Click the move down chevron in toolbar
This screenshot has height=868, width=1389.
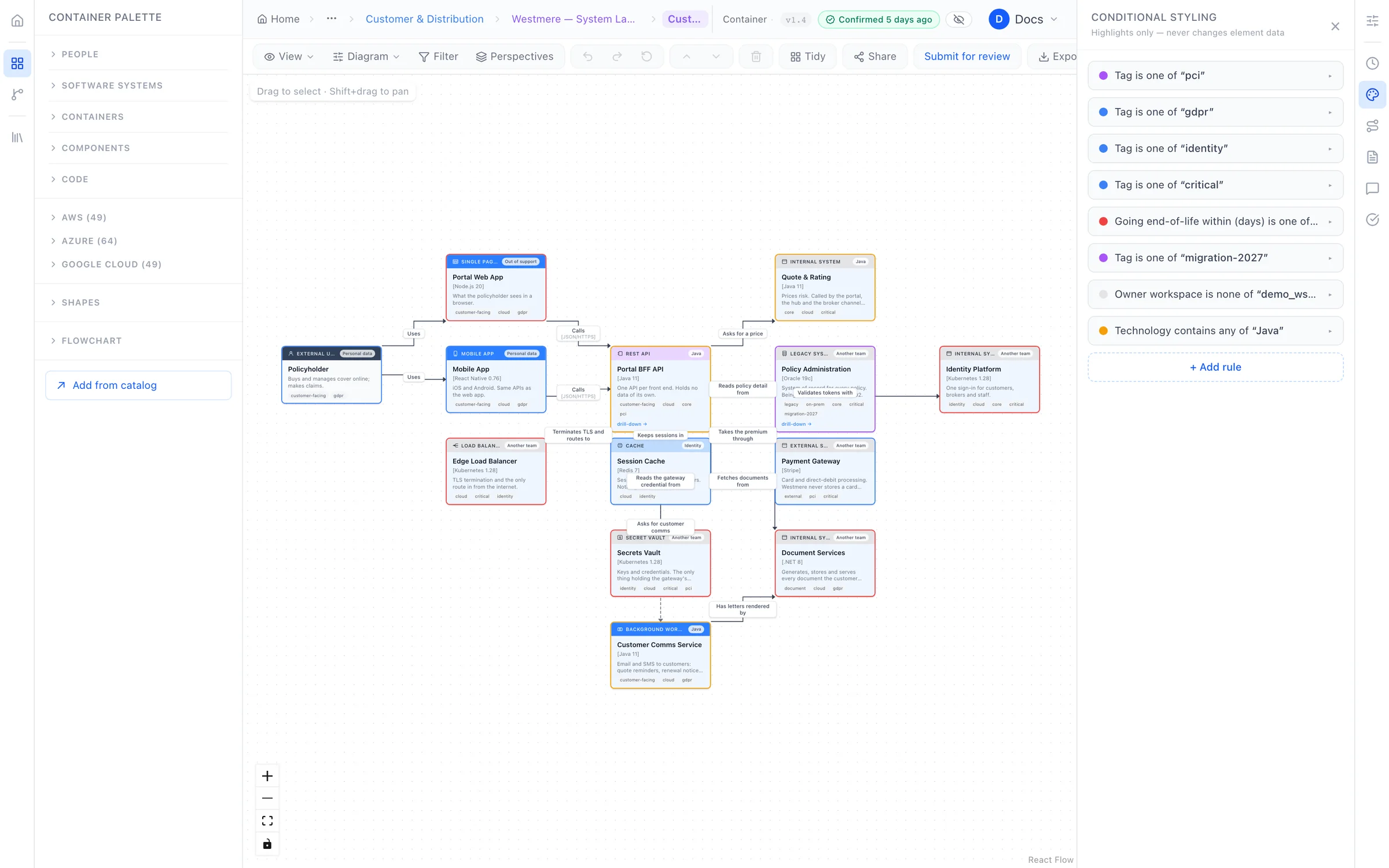716,57
